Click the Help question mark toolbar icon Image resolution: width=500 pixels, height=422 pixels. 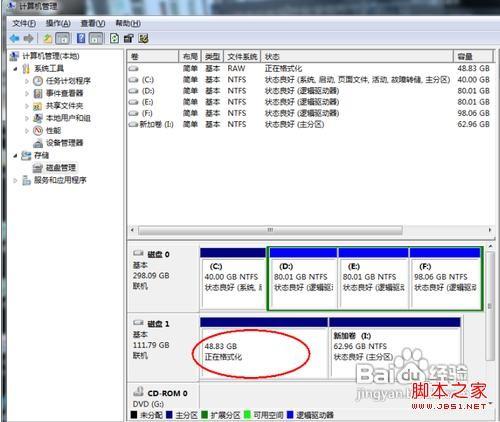tap(81, 38)
